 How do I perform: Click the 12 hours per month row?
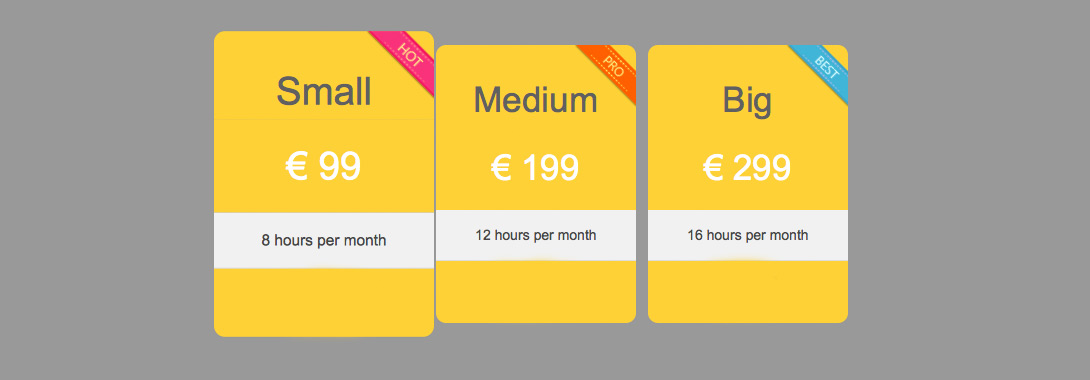pyautogui.click(x=535, y=235)
